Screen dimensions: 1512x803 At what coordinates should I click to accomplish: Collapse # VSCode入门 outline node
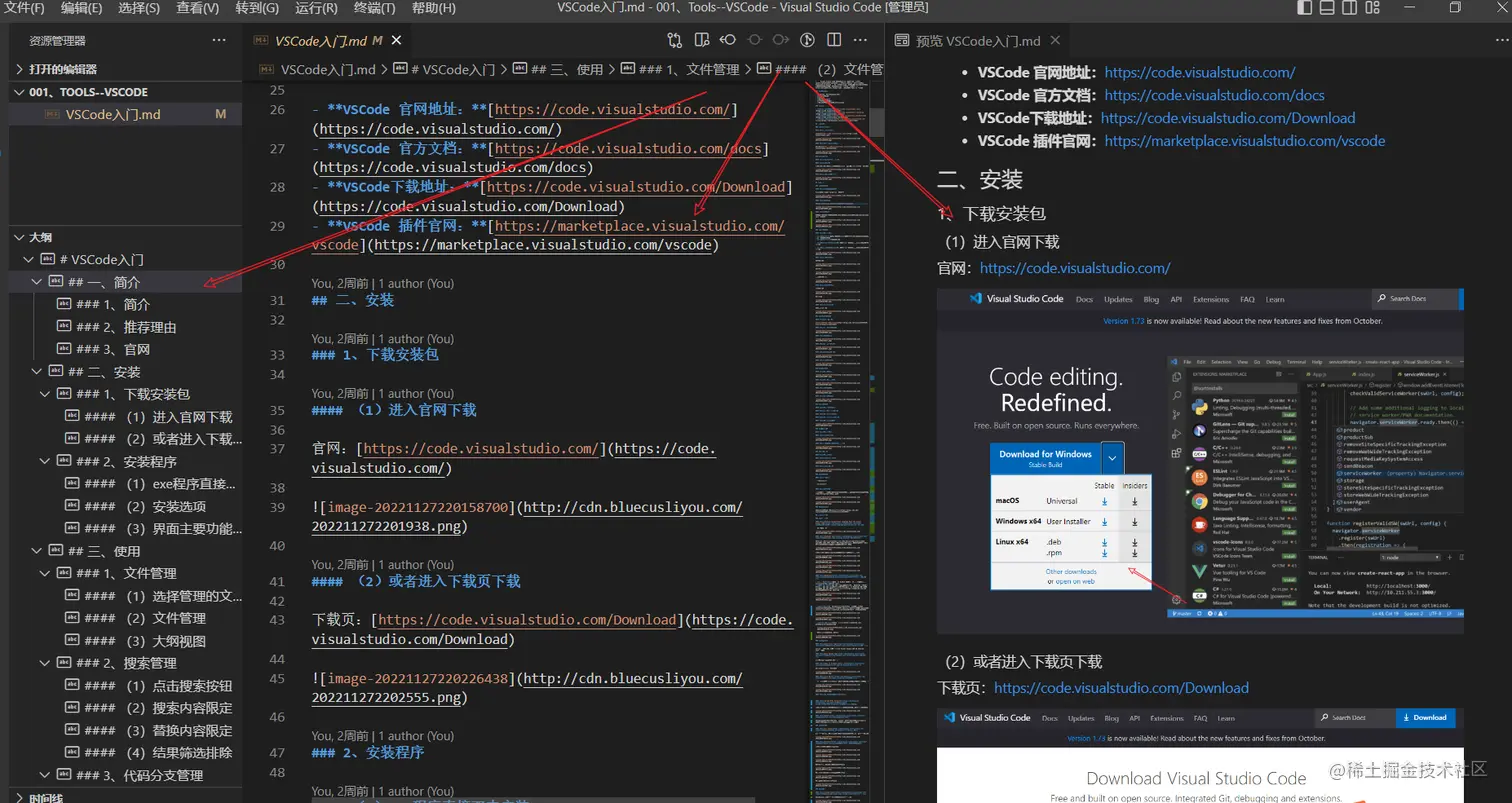click(x=28, y=259)
